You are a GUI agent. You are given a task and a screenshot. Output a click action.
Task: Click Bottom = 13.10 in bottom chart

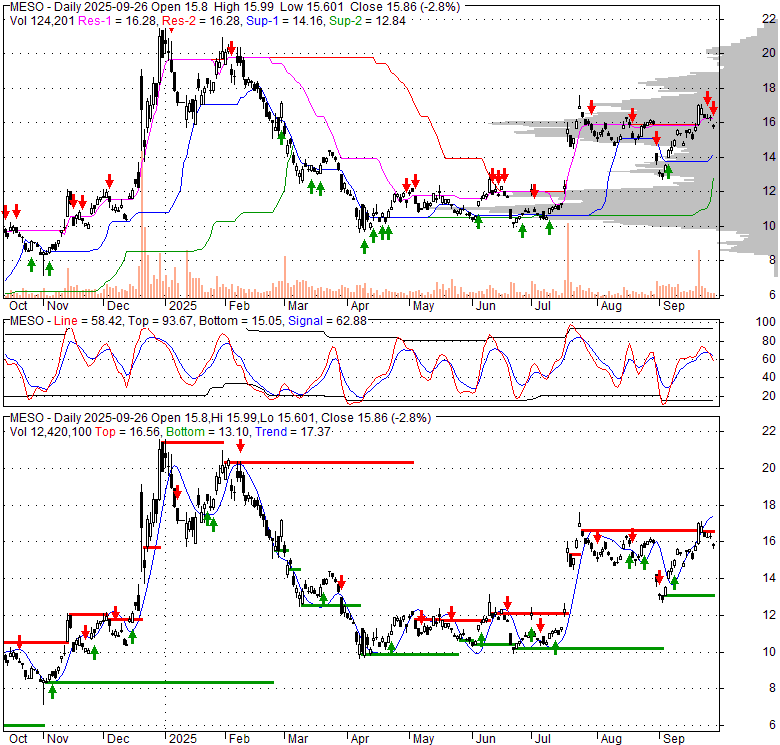pyautogui.click(x=208, y=432)
